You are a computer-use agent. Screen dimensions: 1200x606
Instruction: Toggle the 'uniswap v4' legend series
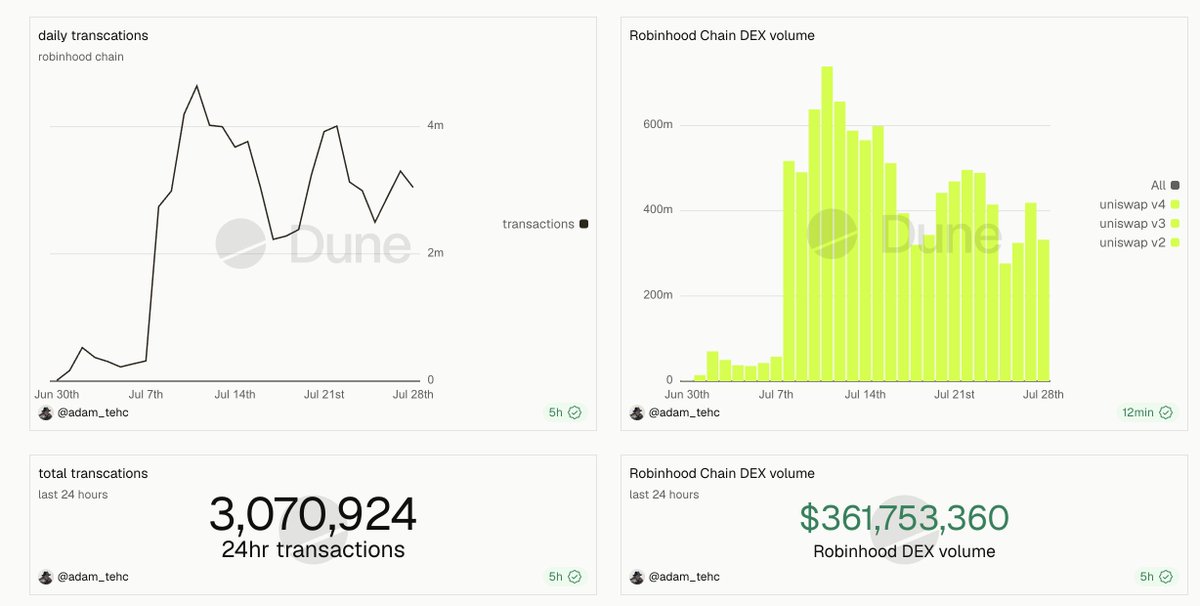[1139, 204]
